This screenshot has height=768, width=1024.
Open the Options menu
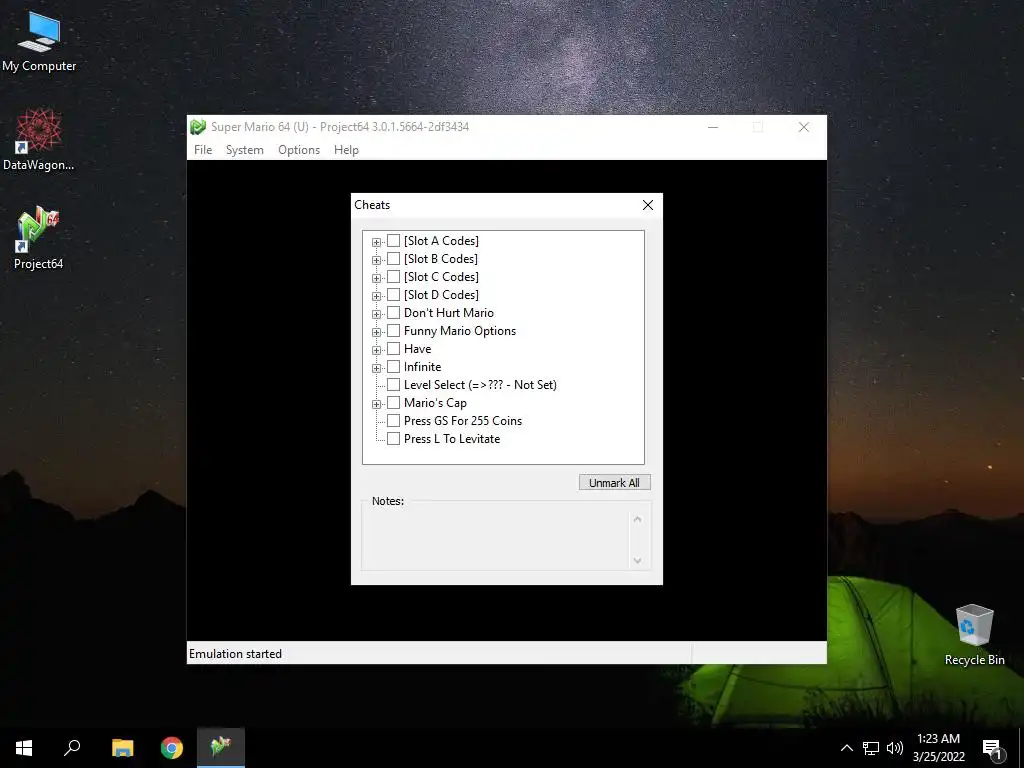click(x=299, y=150)
